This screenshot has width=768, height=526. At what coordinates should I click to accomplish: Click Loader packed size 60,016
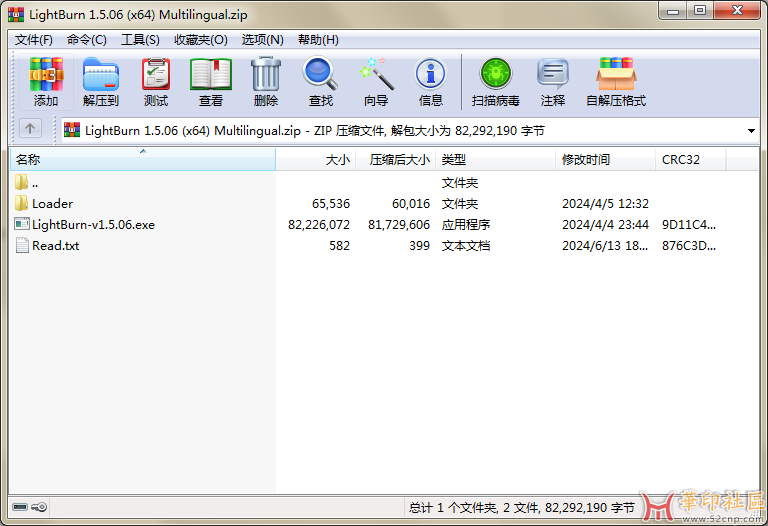click(411, 204)
